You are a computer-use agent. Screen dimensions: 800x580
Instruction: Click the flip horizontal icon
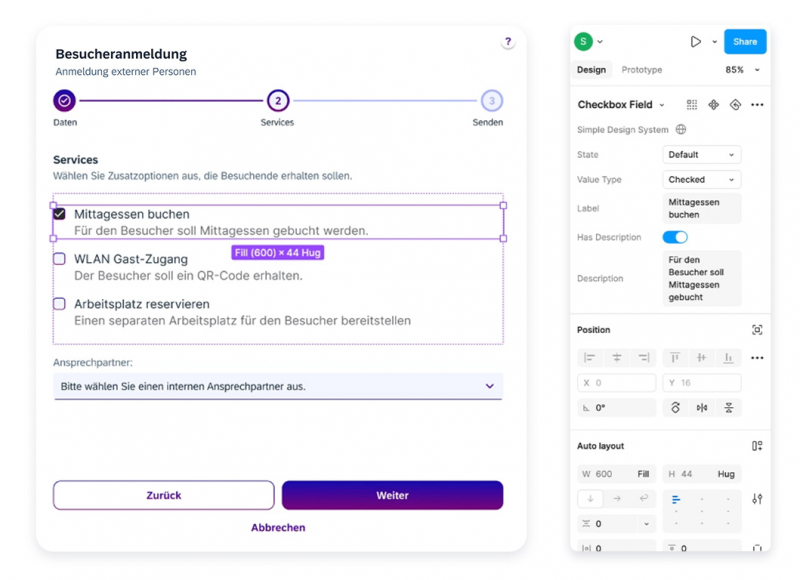702,408
